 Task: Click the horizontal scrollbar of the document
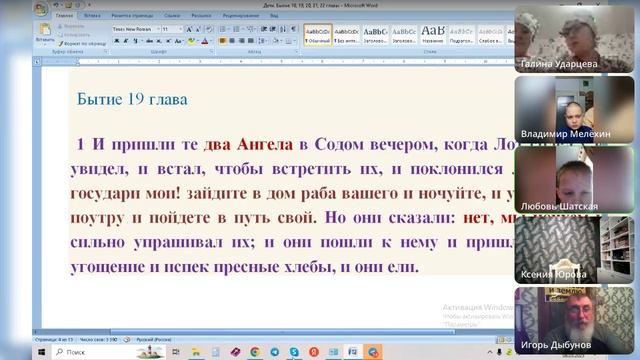coord(282,332)
